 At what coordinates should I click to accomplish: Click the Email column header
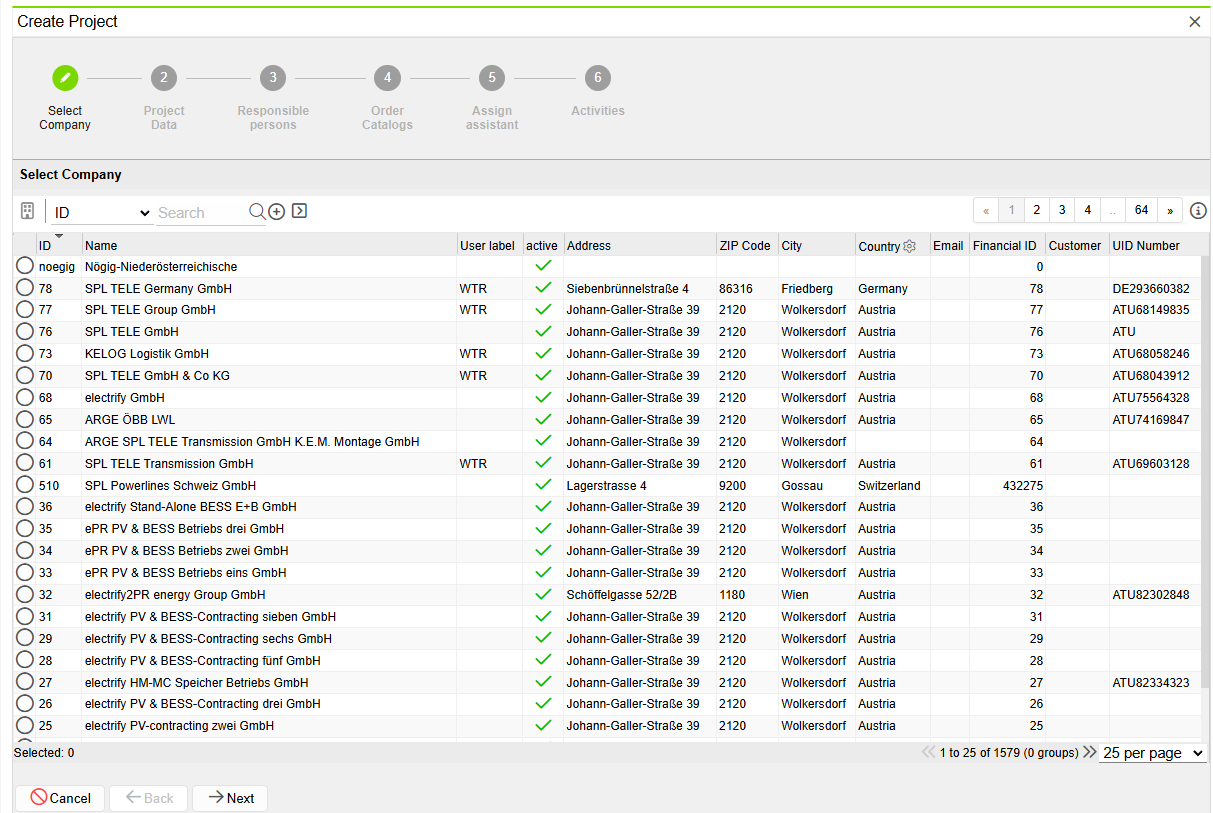[x=948, y=246]
